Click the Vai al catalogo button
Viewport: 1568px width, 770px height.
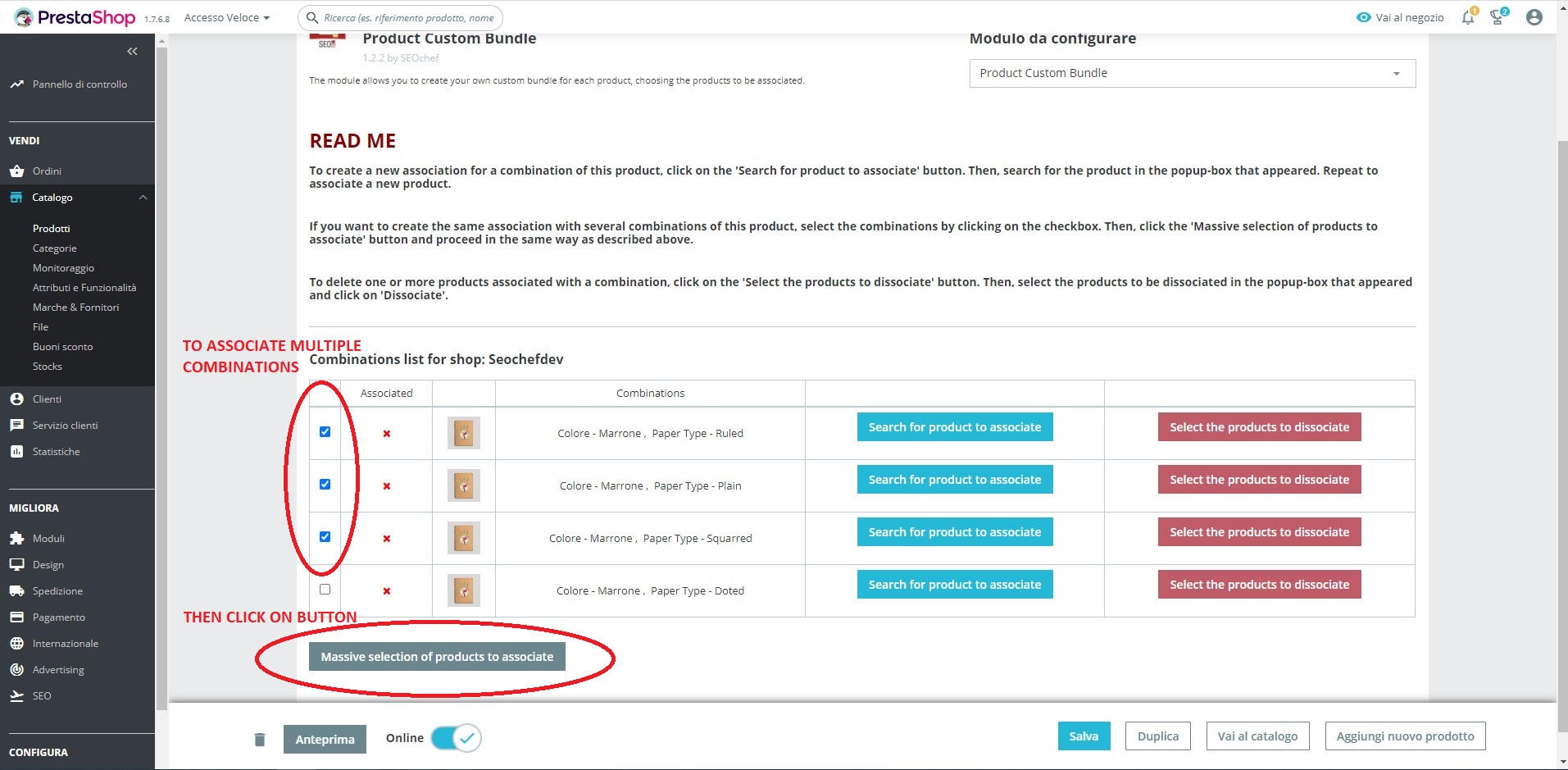[x=1257, y=736]
